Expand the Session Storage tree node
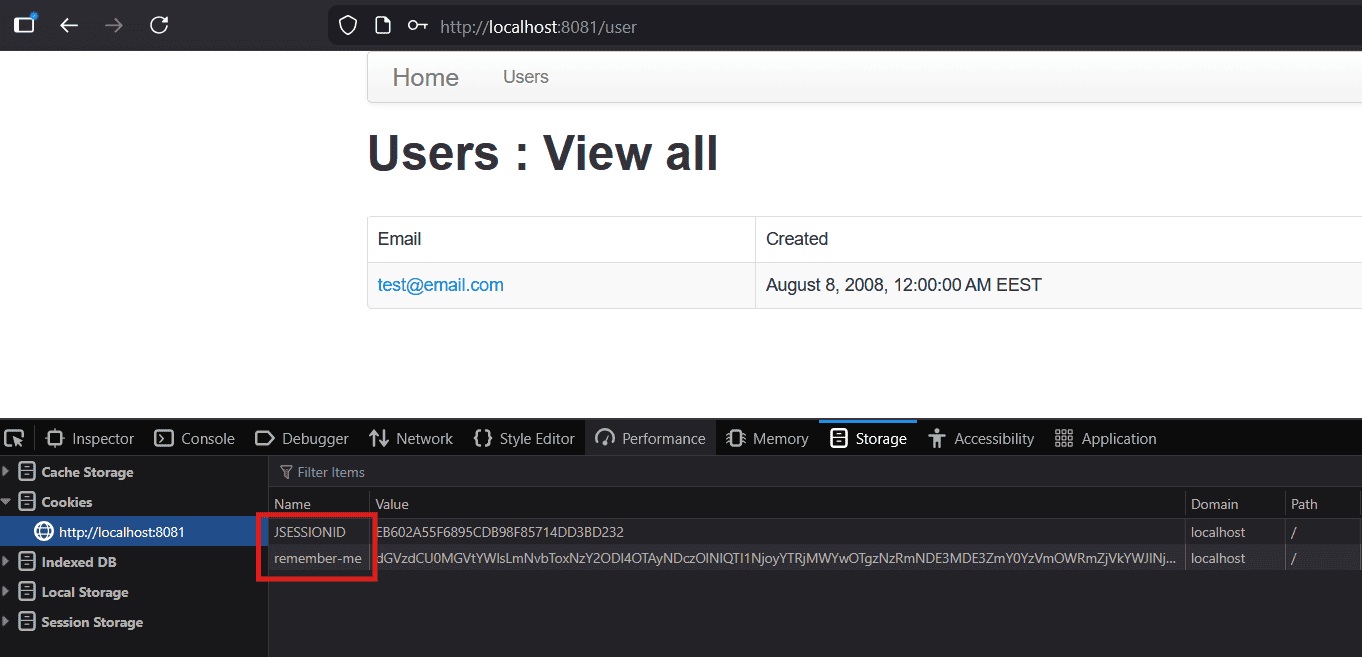The height and width of the screenshot is (657, 1362). tap(7, 622)
